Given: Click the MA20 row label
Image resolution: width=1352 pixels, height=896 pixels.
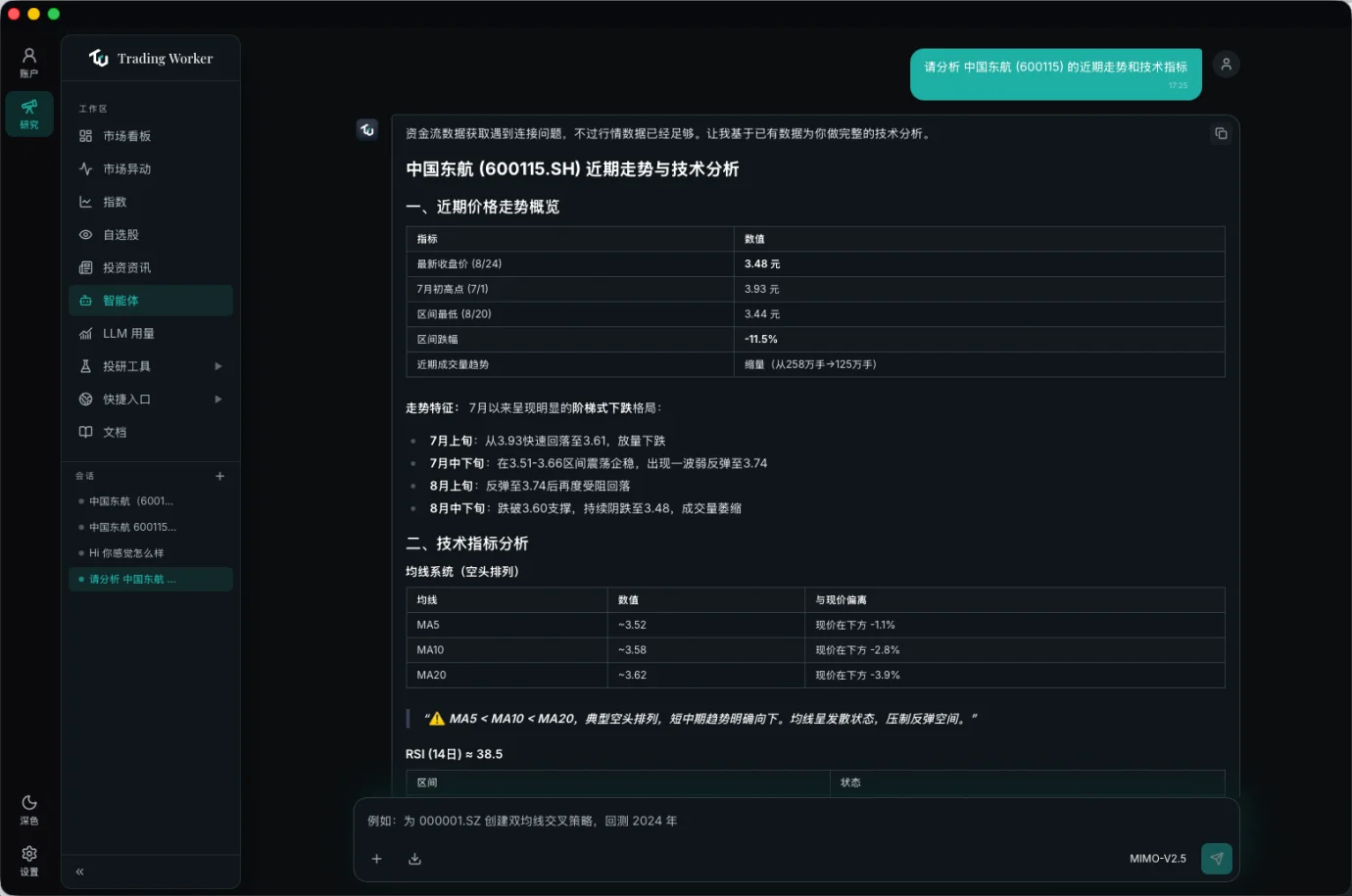Looking at the screenshot, I should click(x=431, y=676).
